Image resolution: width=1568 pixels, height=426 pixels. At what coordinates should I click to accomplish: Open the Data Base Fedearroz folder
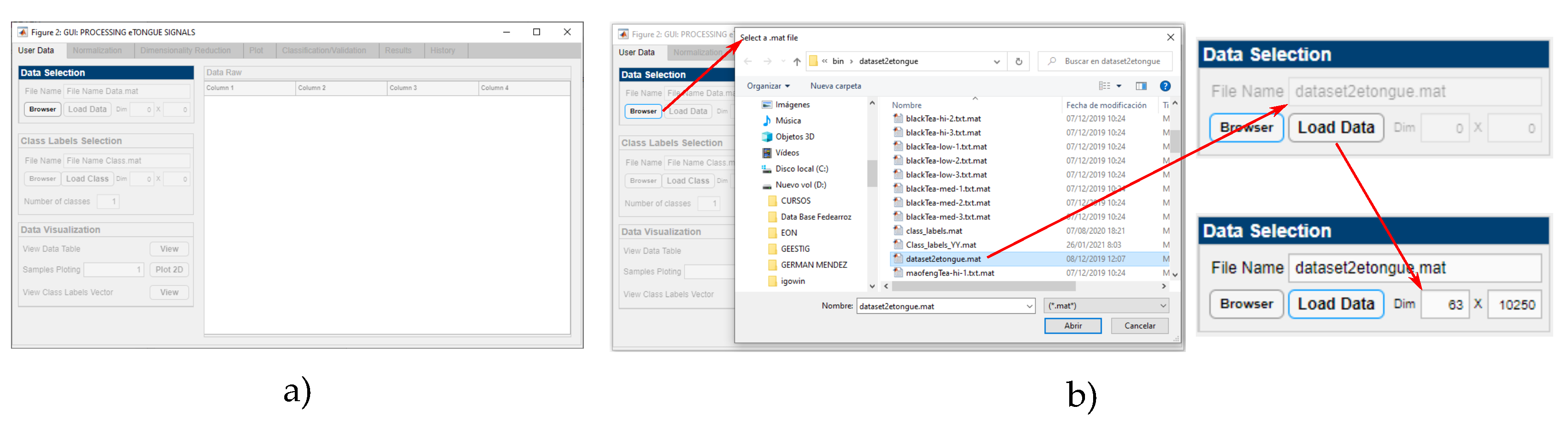tap(816, 217)
